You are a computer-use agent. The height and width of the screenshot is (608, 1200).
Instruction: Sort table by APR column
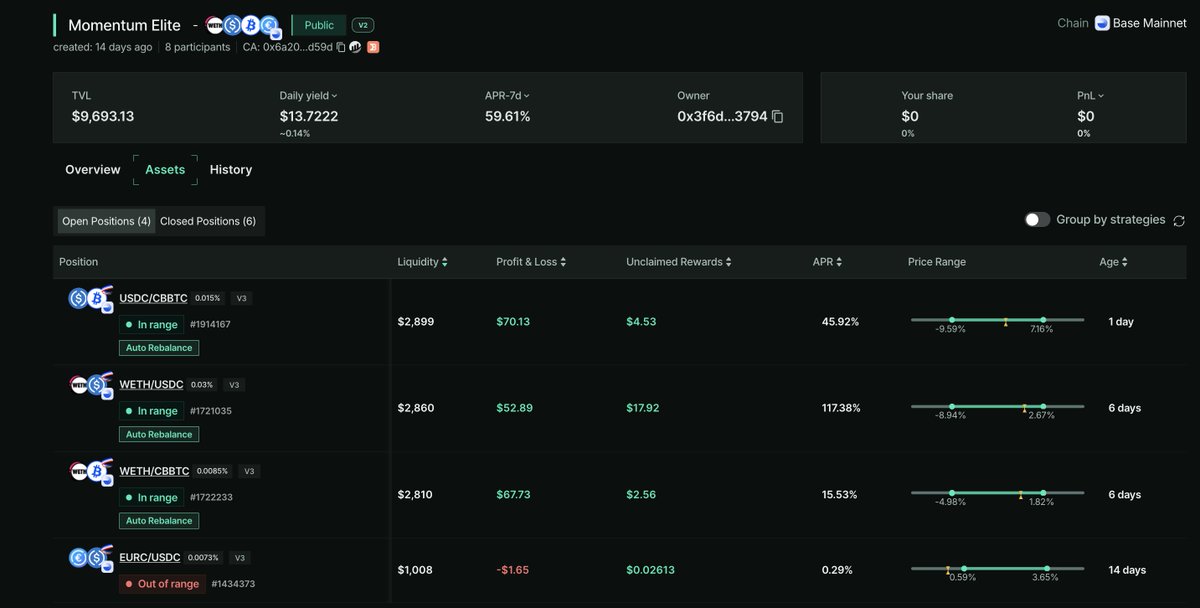pos(826,262)
